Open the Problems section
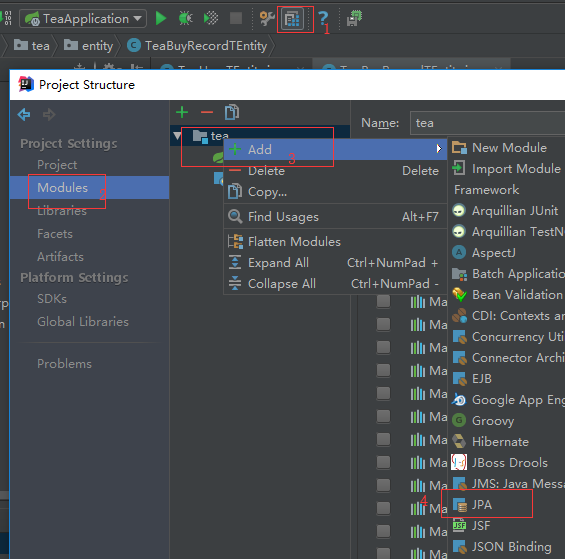The width and height of the screenshot is (565, 559). click(64, 364)
